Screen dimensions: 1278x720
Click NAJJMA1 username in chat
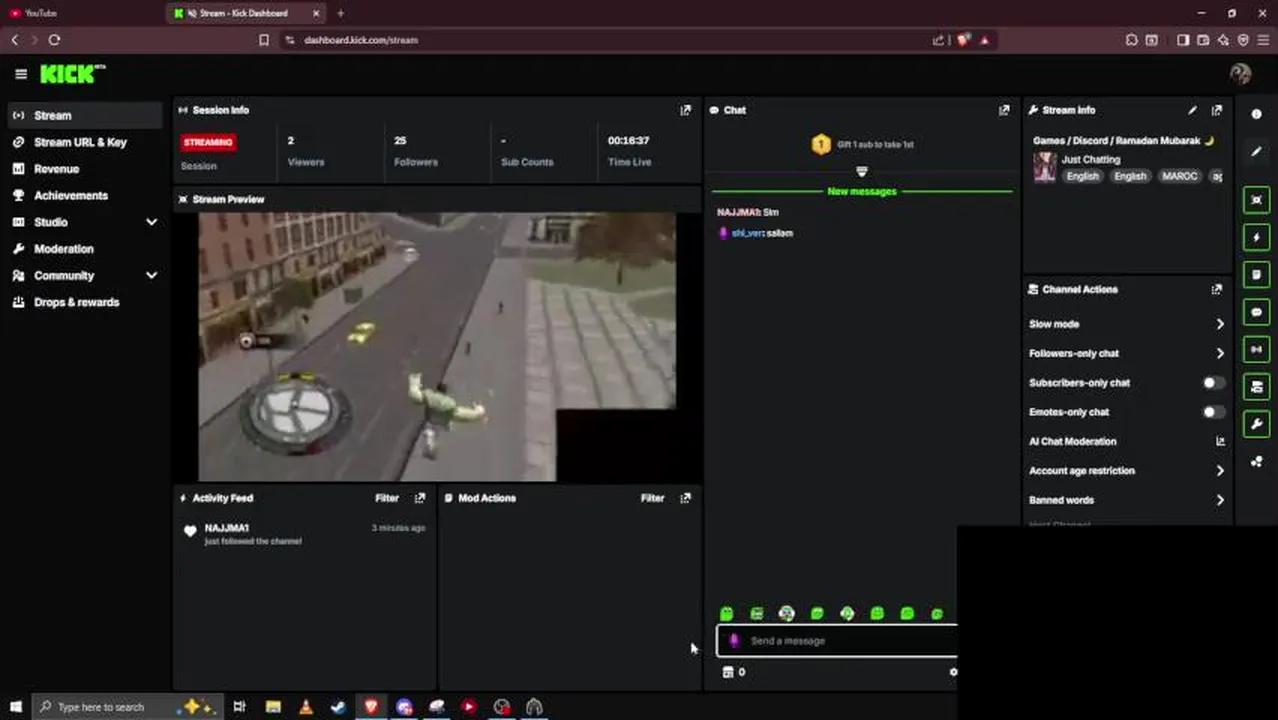pyautogui.click(x=738, y=212)
